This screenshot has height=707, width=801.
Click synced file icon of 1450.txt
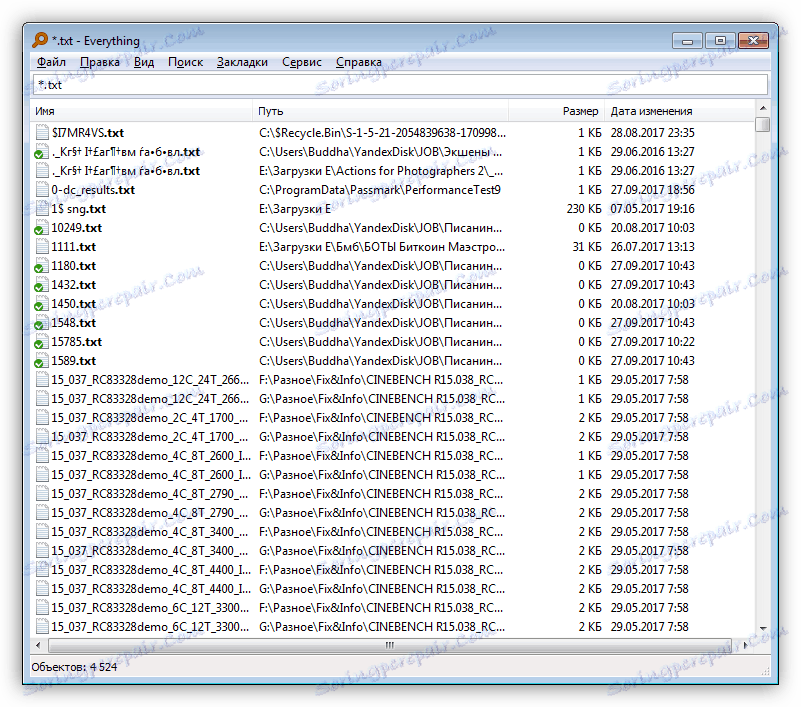point(40,304)
